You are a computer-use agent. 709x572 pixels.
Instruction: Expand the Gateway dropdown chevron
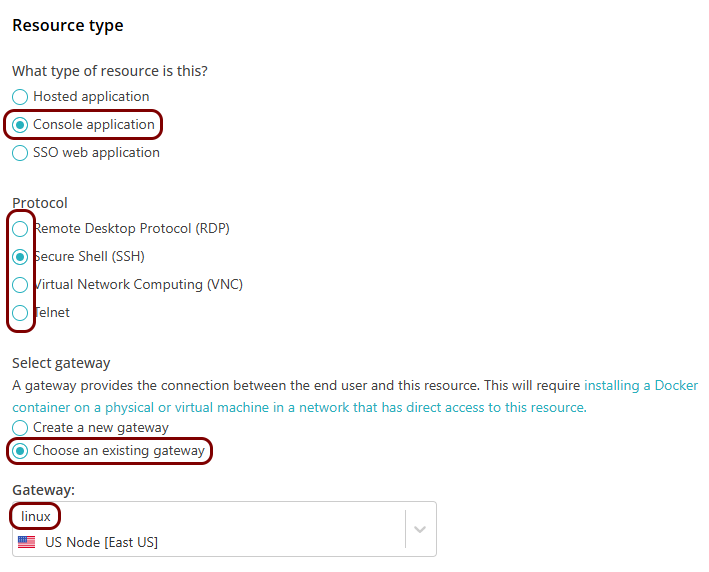(420, 529)
